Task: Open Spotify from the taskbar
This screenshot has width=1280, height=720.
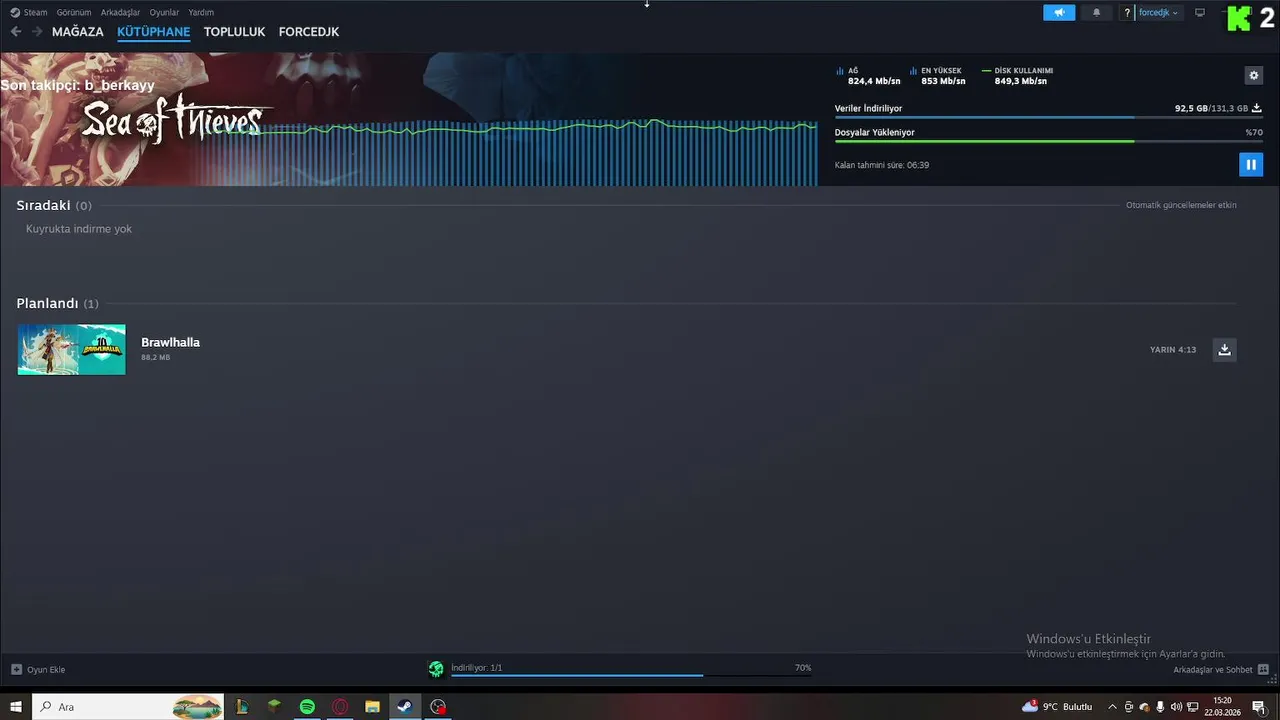Action: point(307,707)
